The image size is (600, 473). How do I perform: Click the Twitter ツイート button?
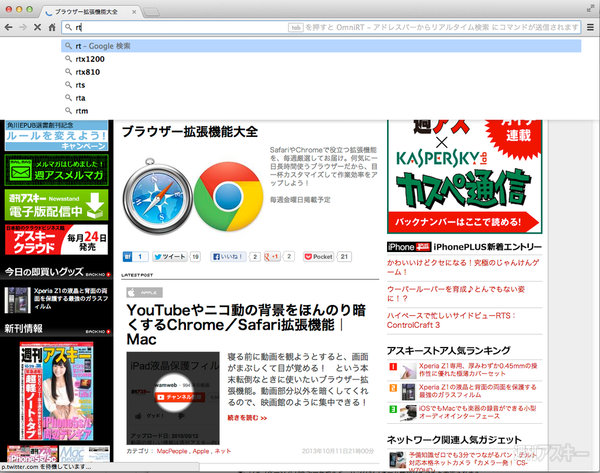coord(170,256)
